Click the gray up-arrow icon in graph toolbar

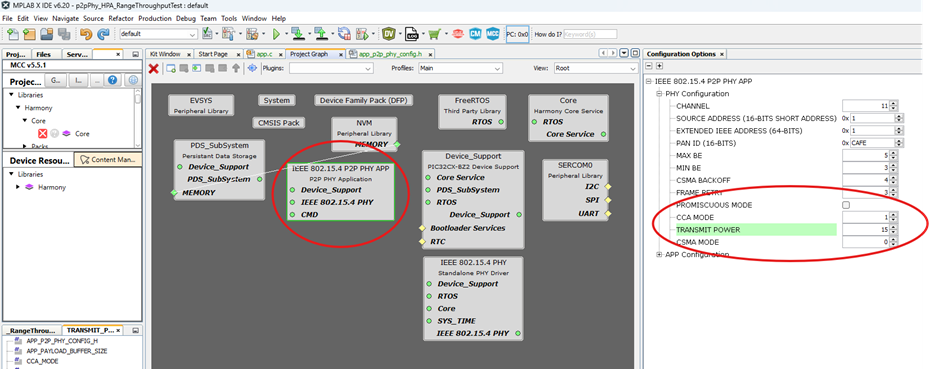point(236,68)
